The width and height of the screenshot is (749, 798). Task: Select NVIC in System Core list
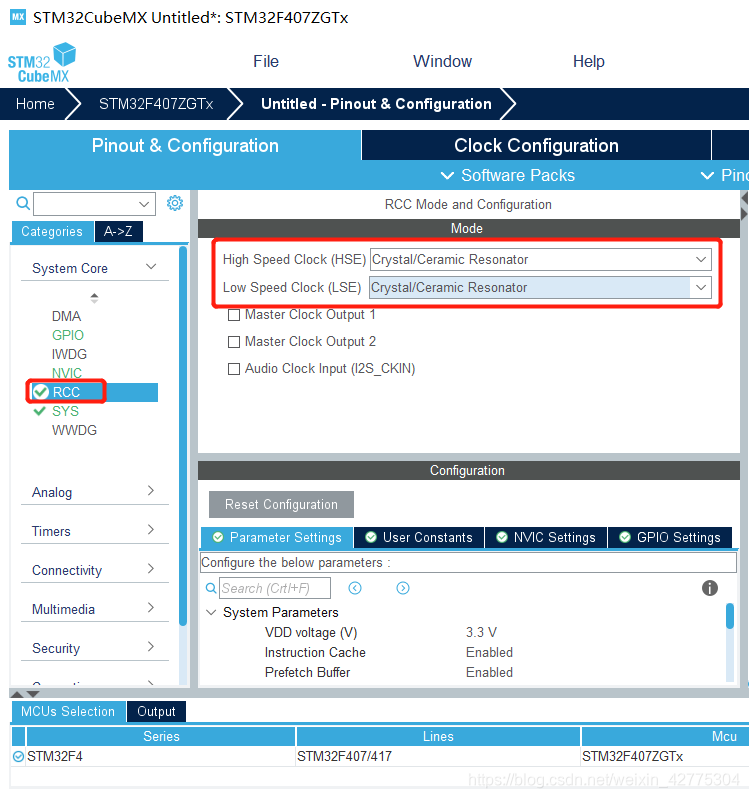click(x=67, y=373)
